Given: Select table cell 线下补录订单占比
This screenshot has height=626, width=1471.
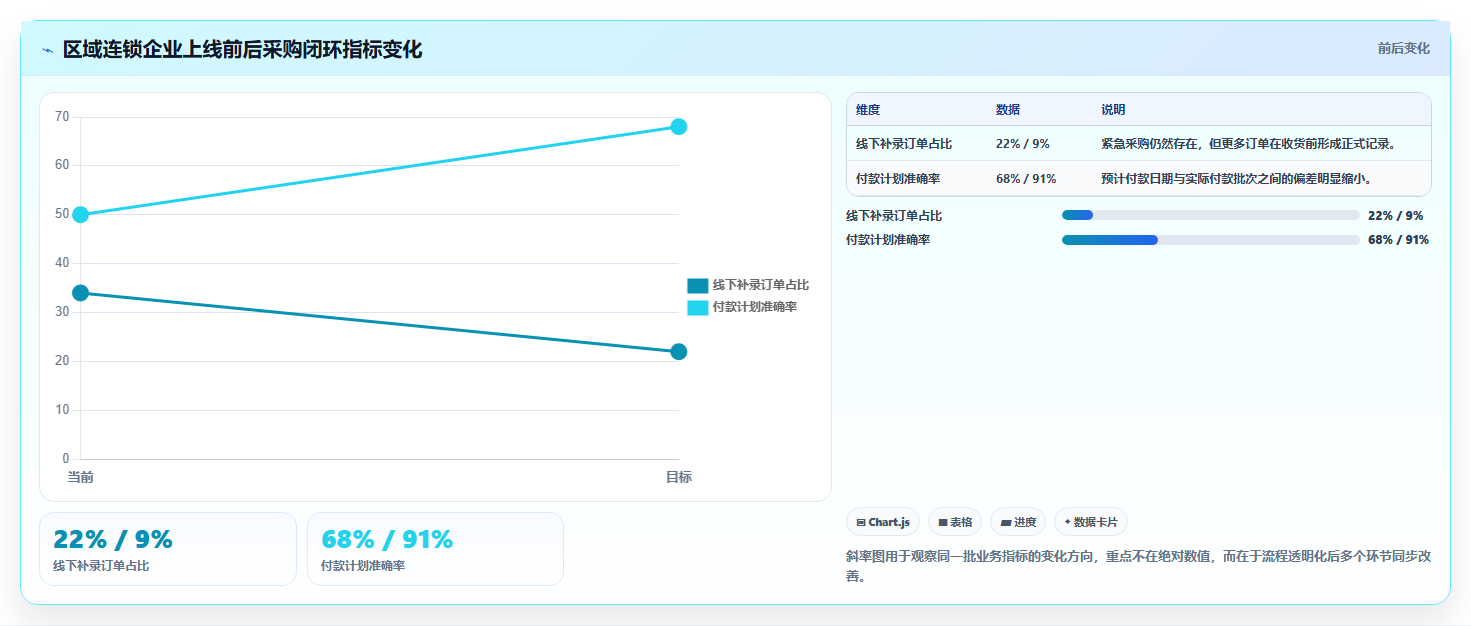Looking at the screenshot, I should pos(904,144).
